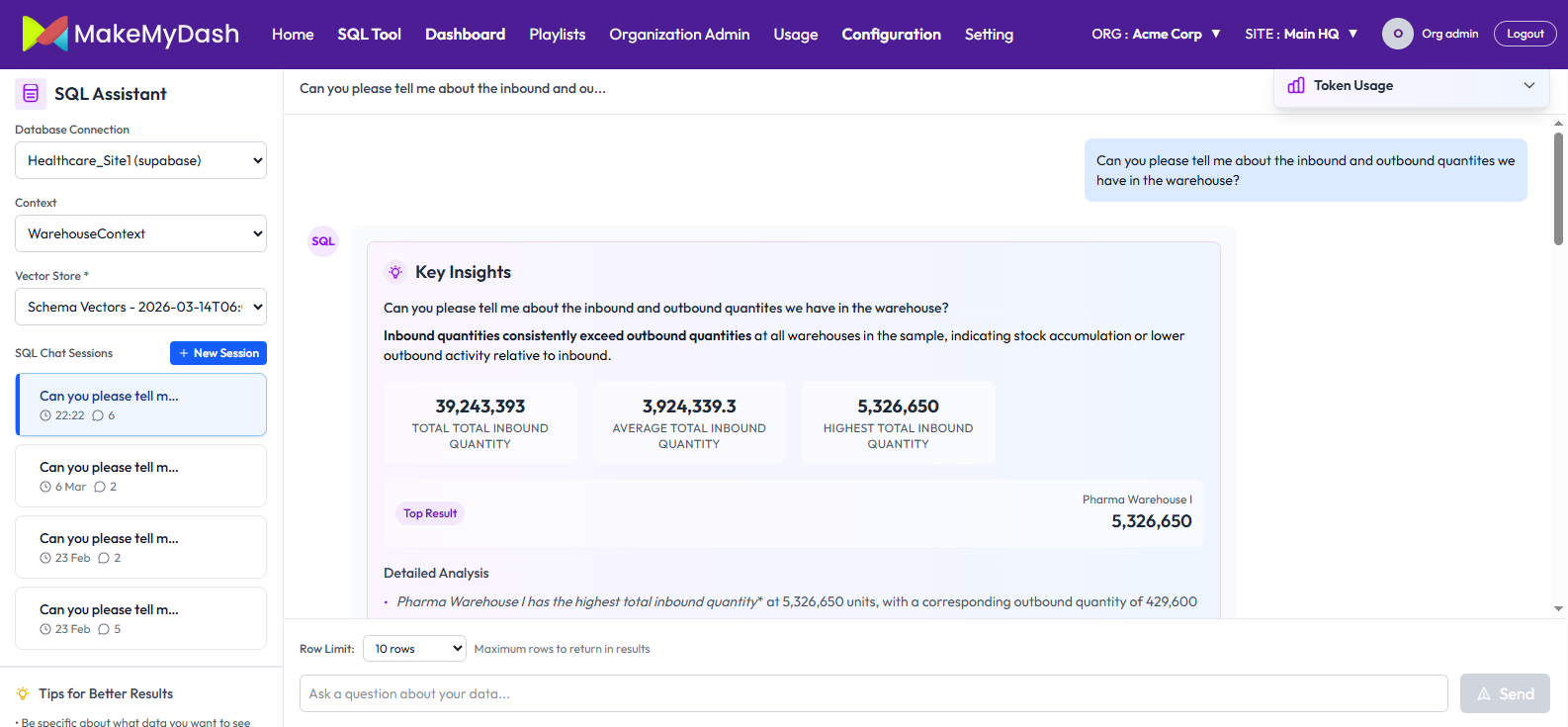Click the Tips for Better Results bulb icon
Screen dimensions: 1568x727
tap(23, 693)
